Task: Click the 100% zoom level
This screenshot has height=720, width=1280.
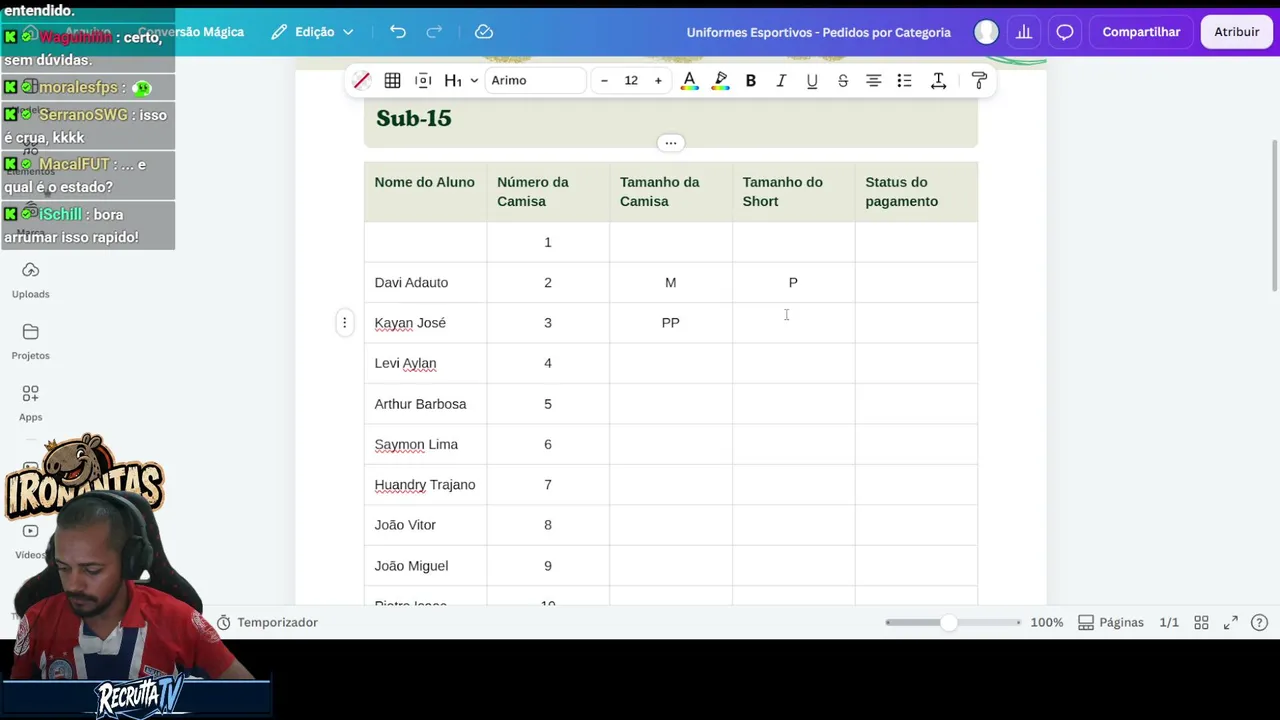Action: [x=1046, y=622]
